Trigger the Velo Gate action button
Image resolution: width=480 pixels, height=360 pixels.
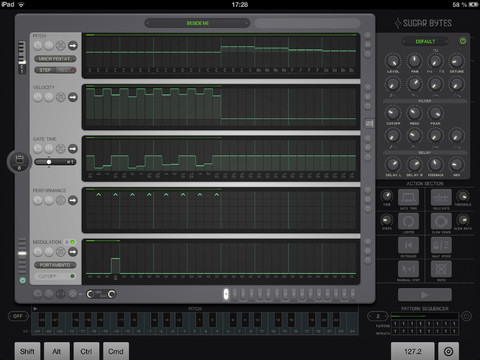point(441,198)
